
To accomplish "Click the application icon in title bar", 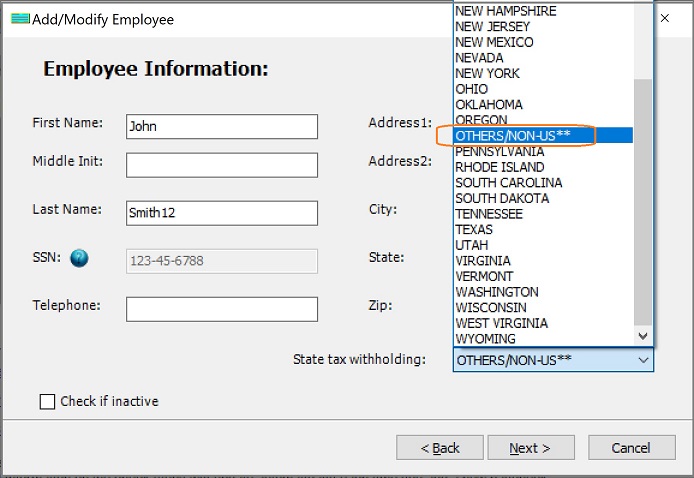I will (20, 19).
